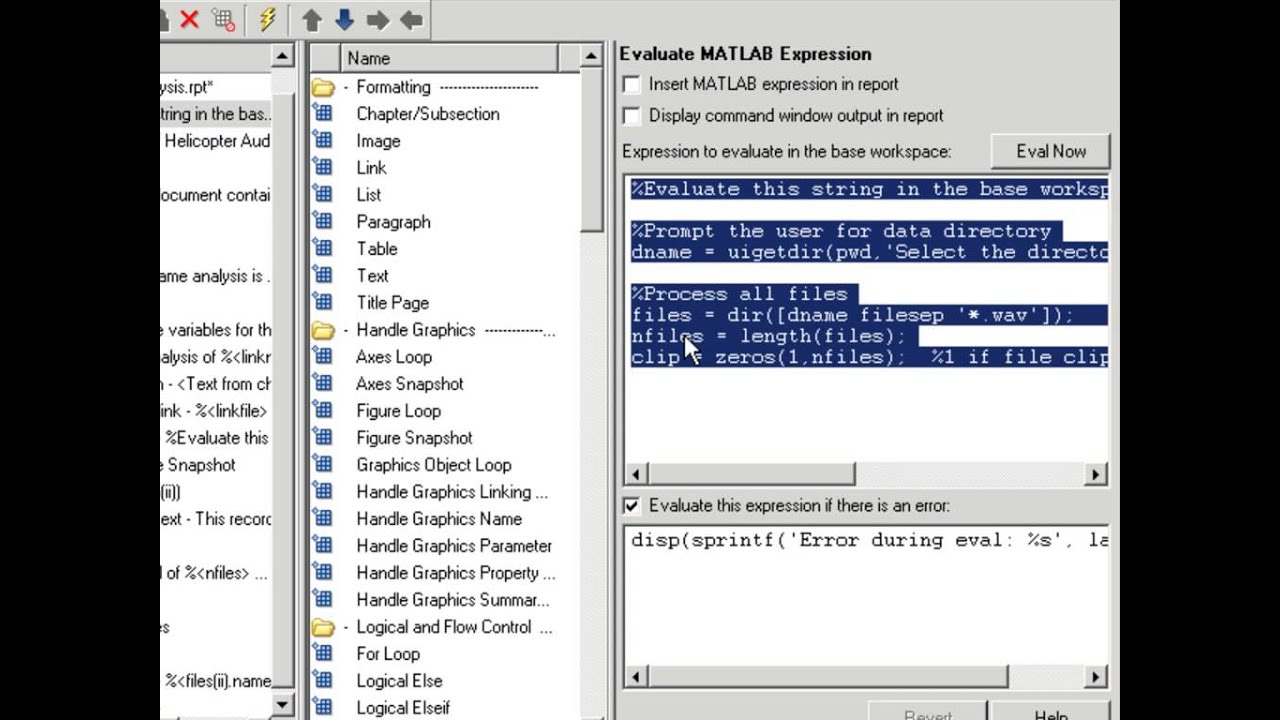Click the expression editor horizontal scrollbar thumb
The image size is (1280, 720).
click(752, 474)
